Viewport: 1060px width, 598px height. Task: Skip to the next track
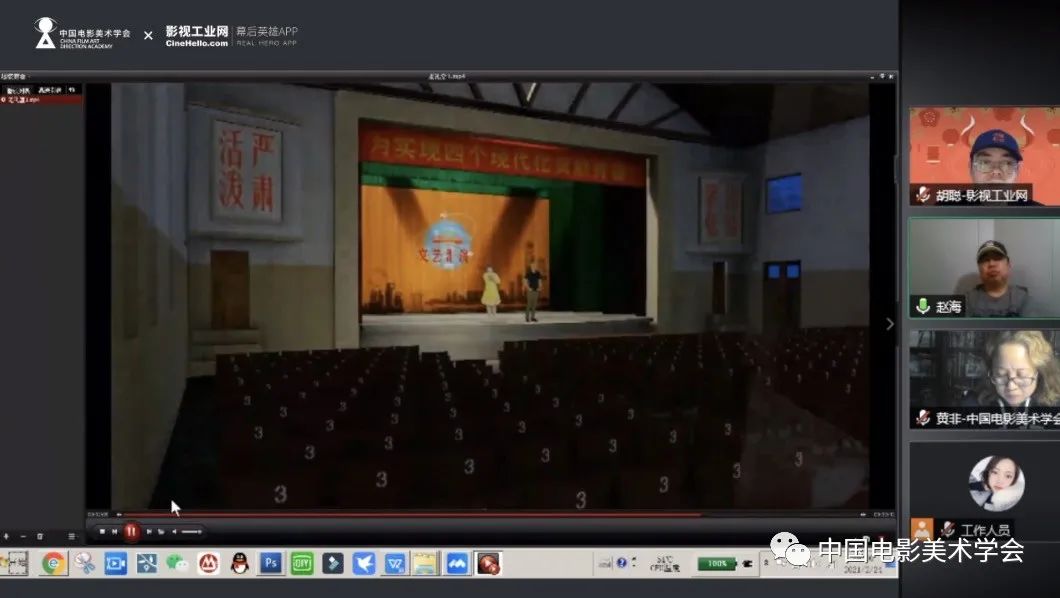pos(149,532)
